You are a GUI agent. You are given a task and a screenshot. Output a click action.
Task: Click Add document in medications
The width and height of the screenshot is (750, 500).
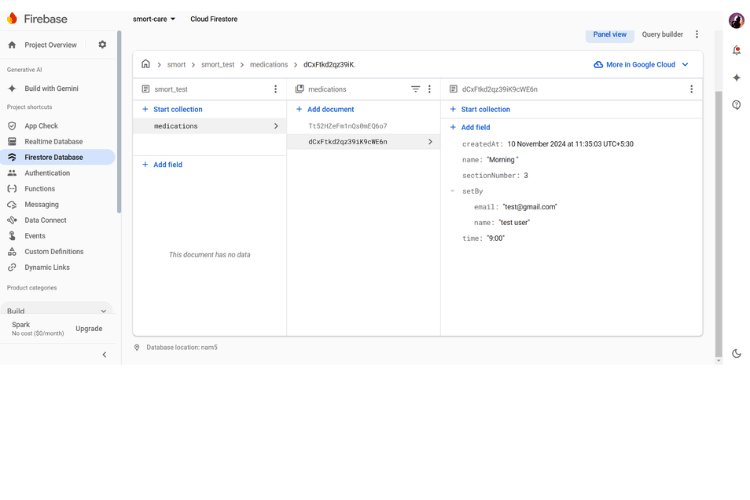click(x=325, y=109)
